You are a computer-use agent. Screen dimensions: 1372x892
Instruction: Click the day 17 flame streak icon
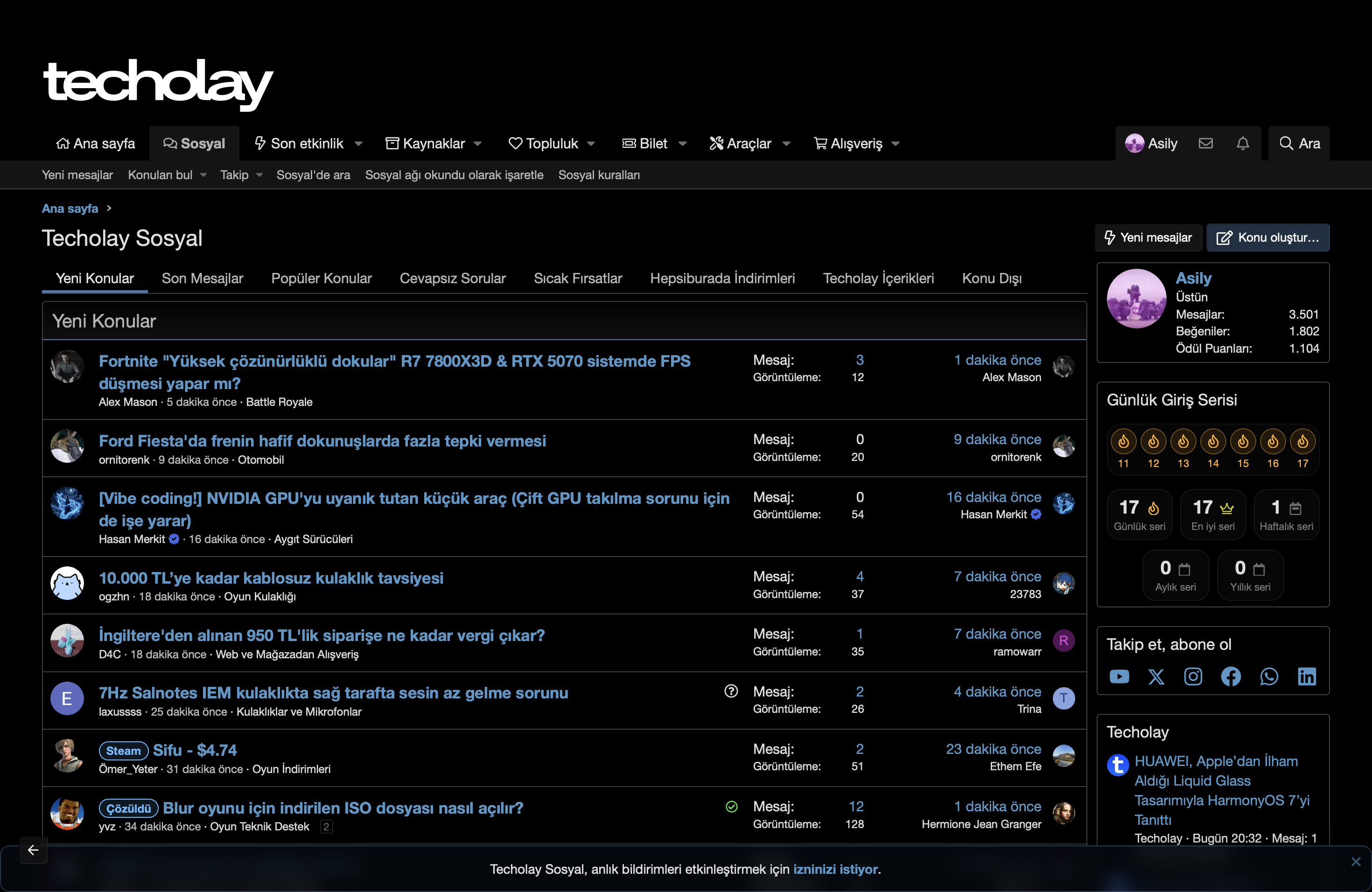click(1302, 441)
